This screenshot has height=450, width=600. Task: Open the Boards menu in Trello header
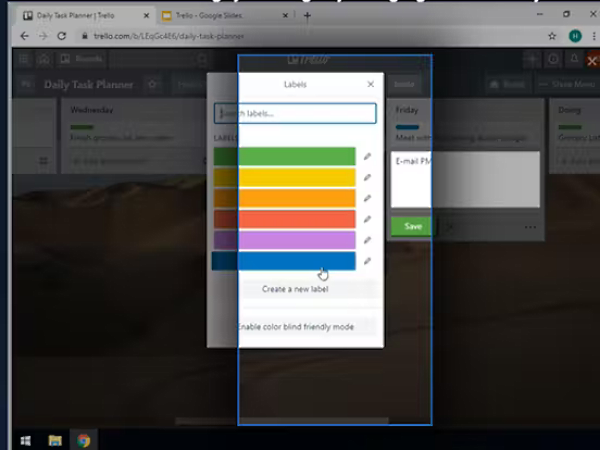(x=82, y=59)
